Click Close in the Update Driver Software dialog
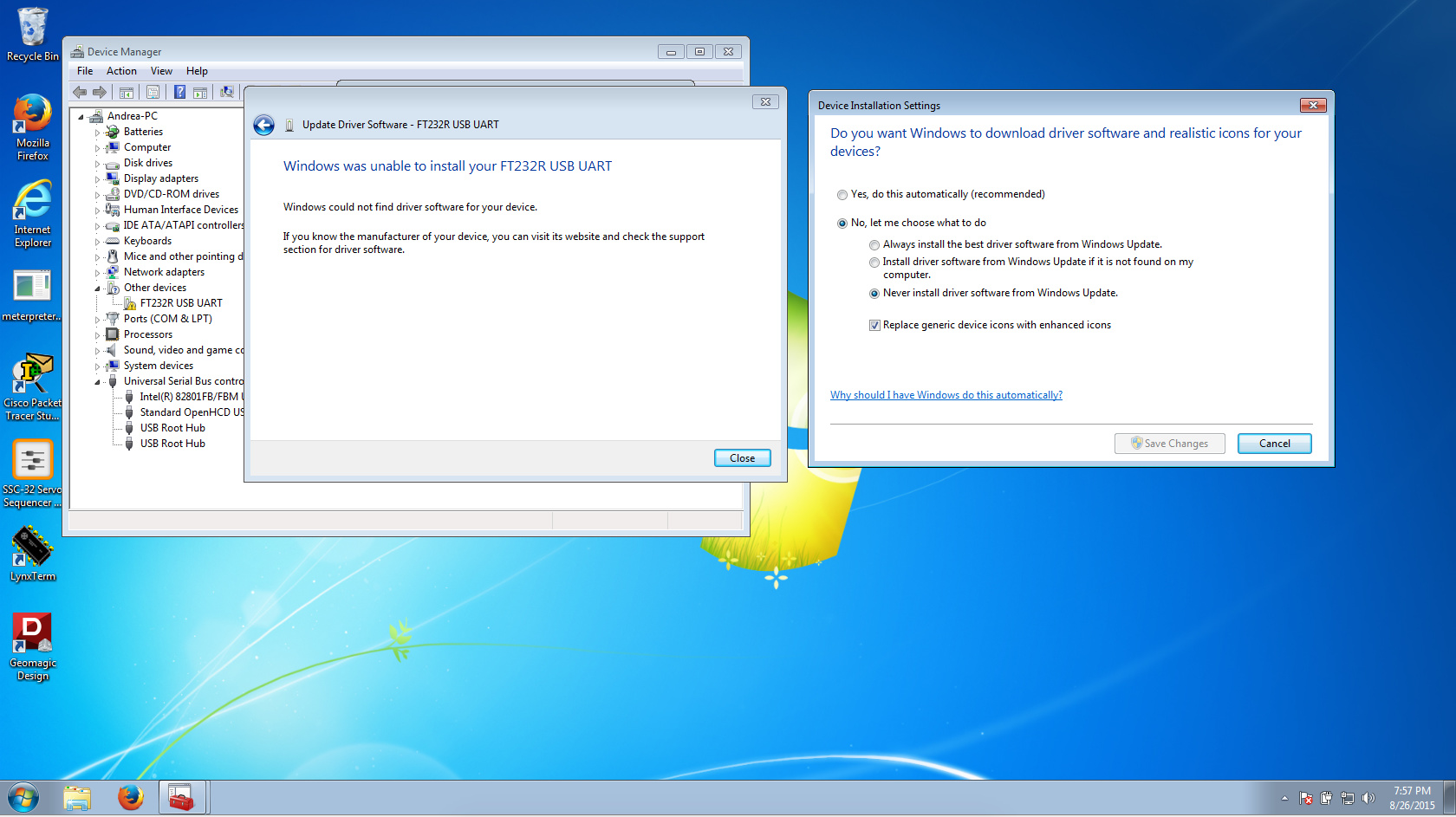Screen dimensions: 1456x817 tap(743, 458)
